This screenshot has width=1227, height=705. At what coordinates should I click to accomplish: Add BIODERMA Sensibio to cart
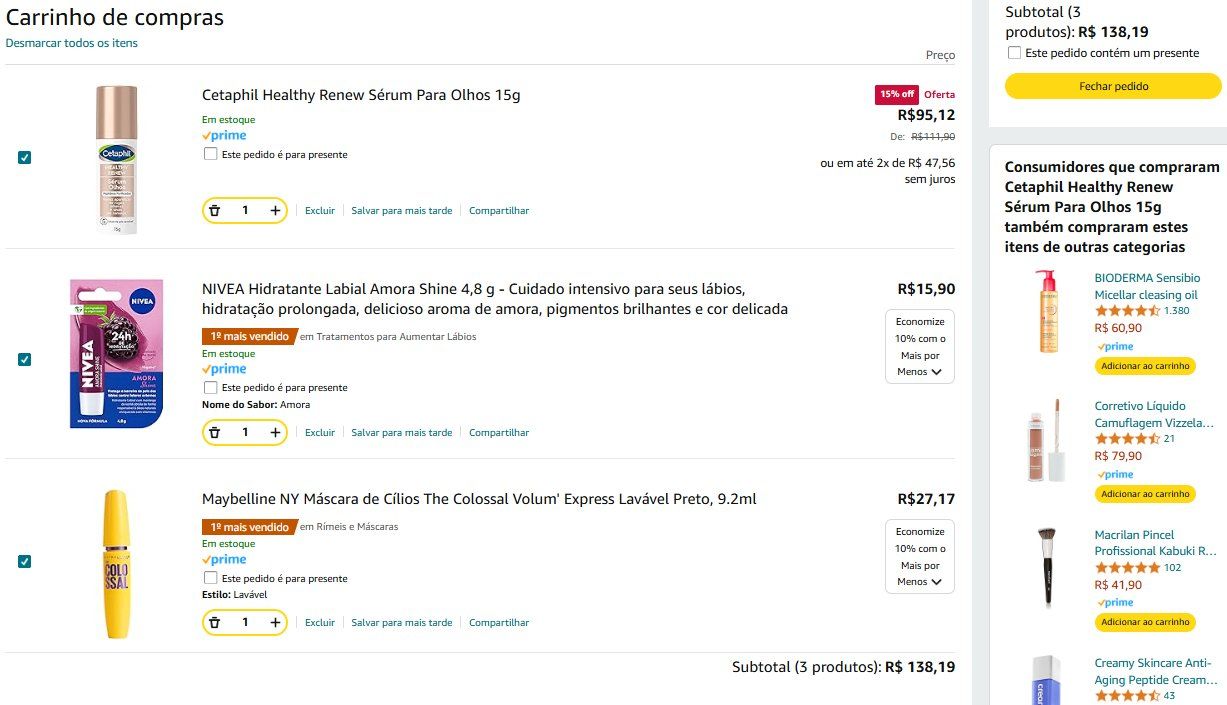pos(1145,366)
